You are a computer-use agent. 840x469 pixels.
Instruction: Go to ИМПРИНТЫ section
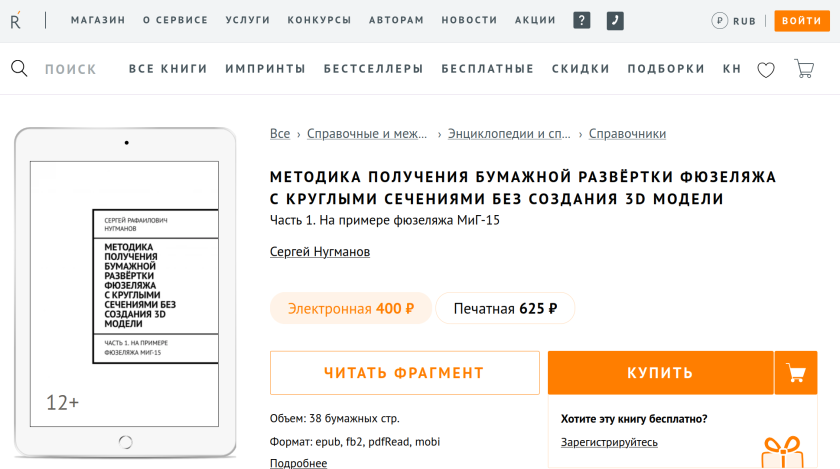(x=265, y=69)
